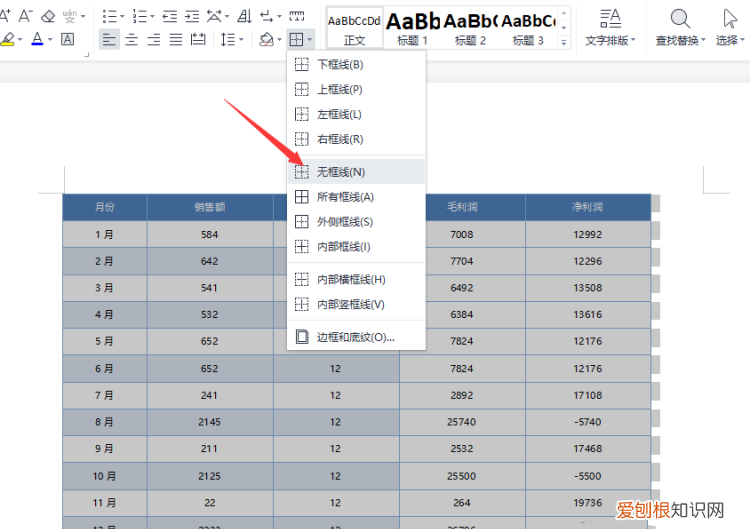Viewport: 750px width, 529px height.
Task: Click the decrease indent icon
Action: tap(169, 16)
